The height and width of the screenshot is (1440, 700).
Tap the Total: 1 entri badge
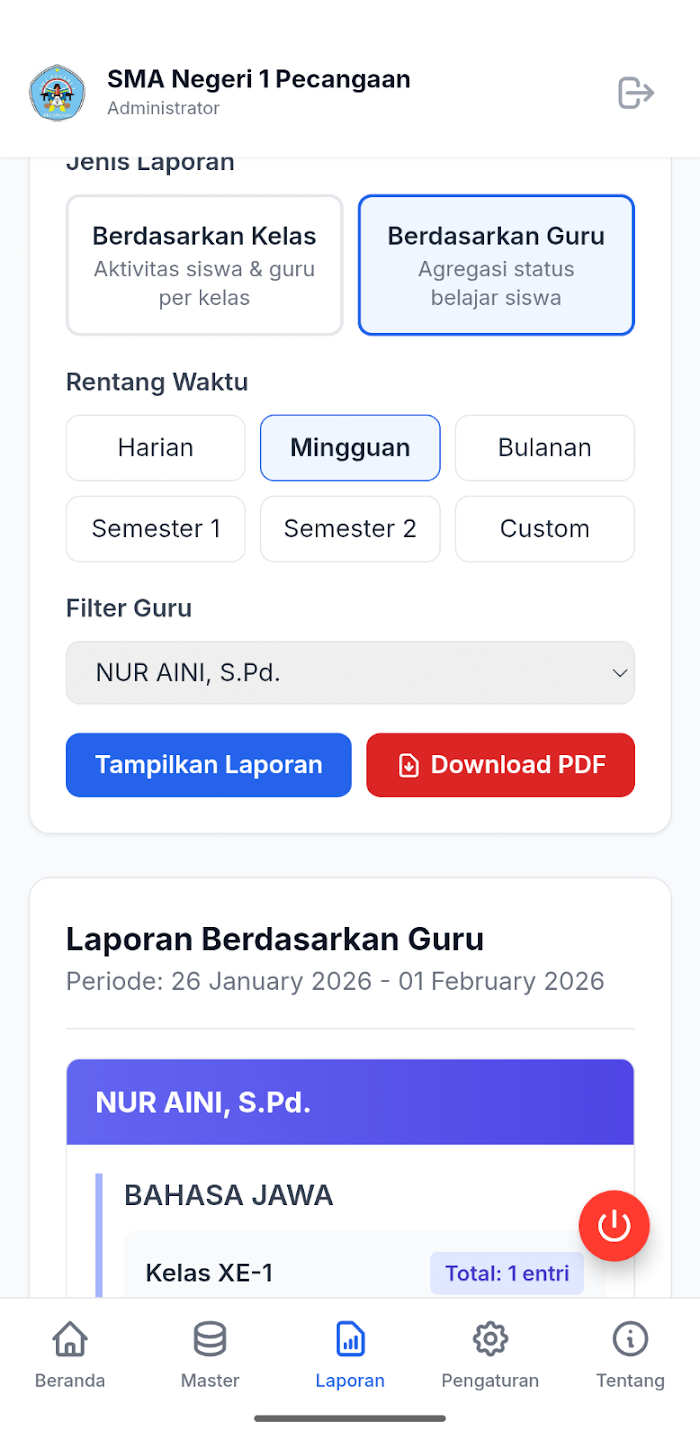507,1273
